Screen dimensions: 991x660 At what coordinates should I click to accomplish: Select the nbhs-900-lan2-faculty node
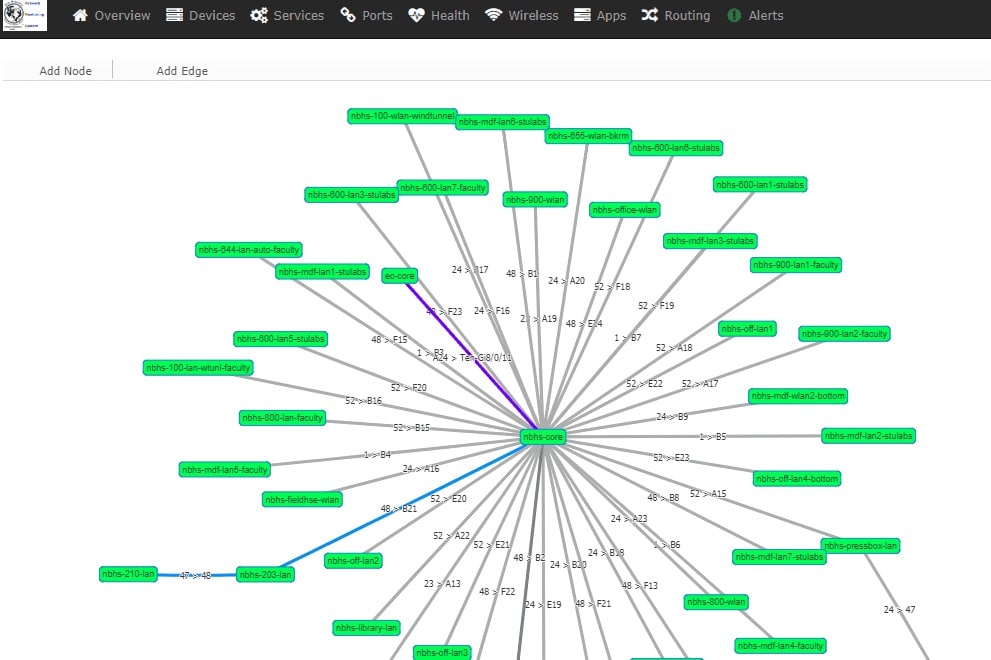click(x=844, y=334)
